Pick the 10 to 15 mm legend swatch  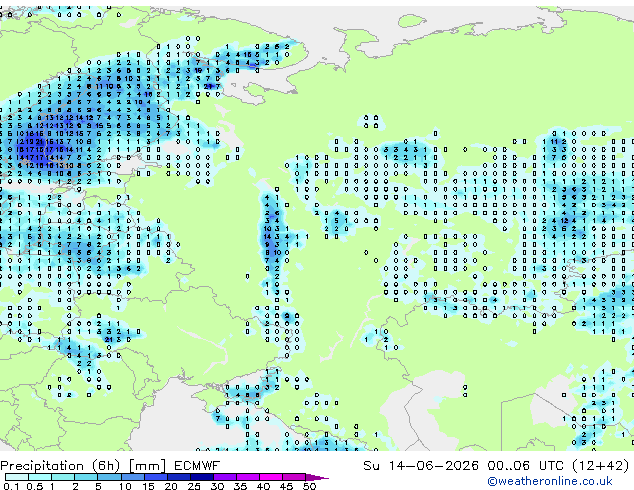click(x=133, y=477)
